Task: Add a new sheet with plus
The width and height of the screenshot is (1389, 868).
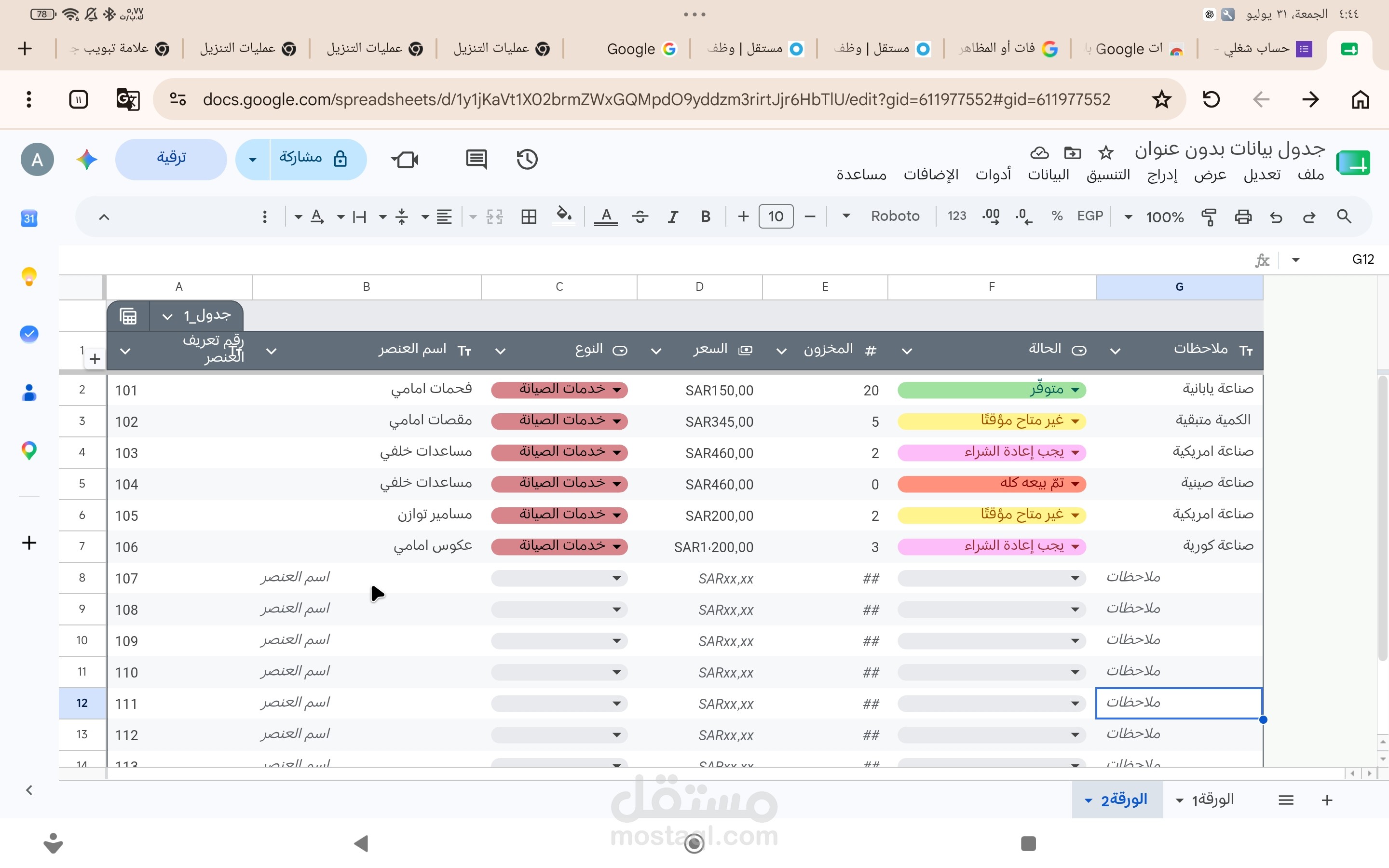Action: (1326, 800)
